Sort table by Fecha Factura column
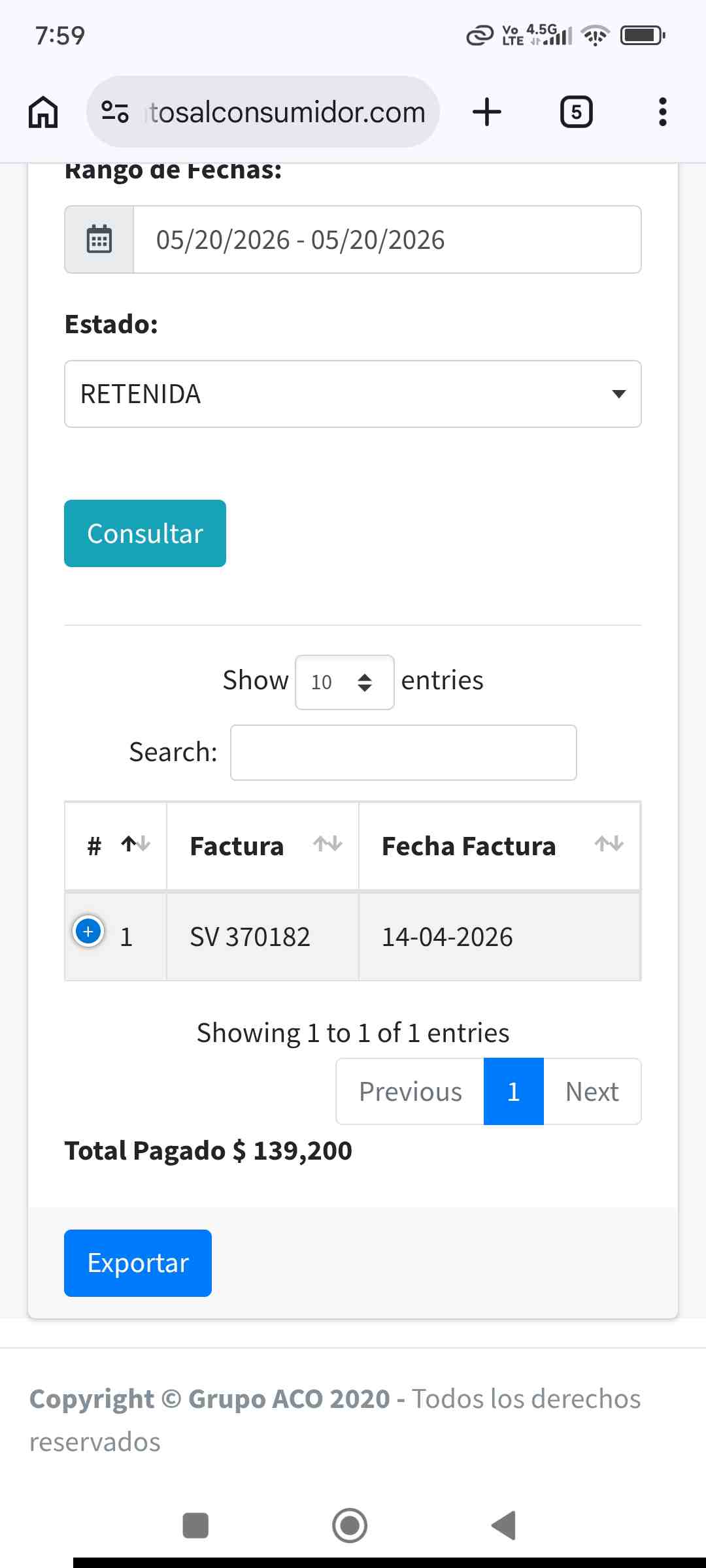 click(499, 846)
